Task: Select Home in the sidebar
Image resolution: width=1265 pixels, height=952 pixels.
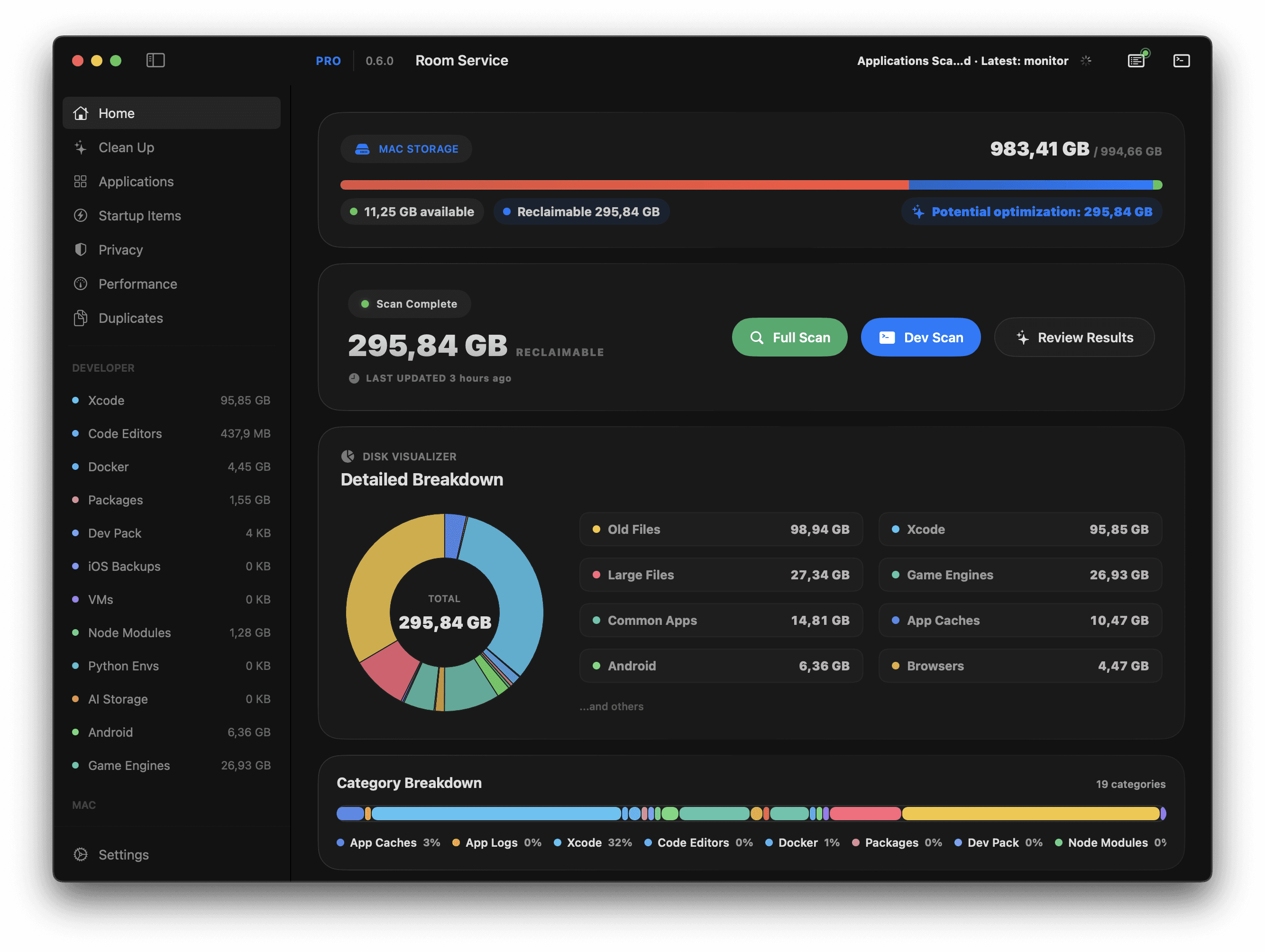Action: (x=116, y=113)
